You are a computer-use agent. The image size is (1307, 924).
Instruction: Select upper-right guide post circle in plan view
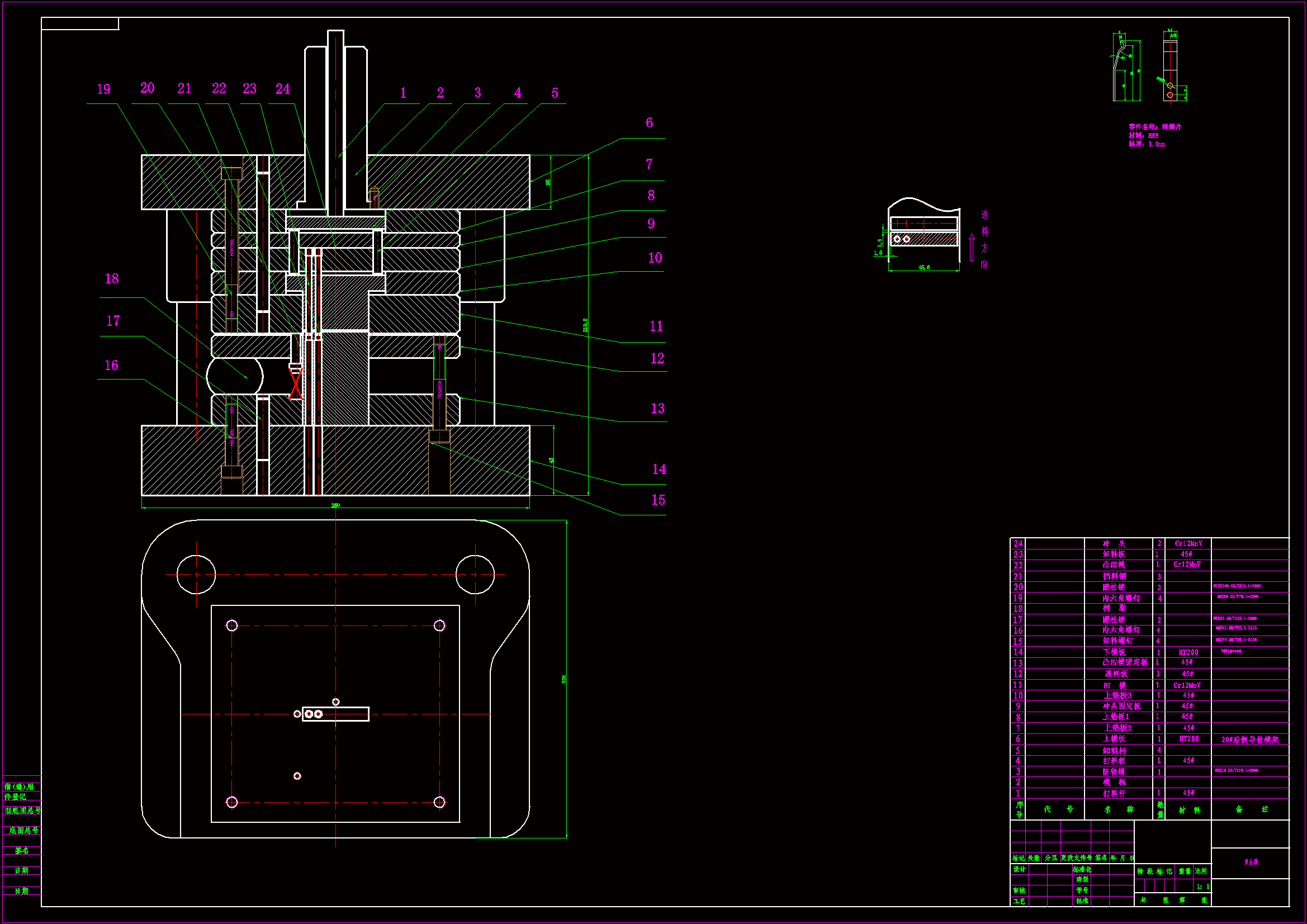pyautogui.click(x=475, y=575)
